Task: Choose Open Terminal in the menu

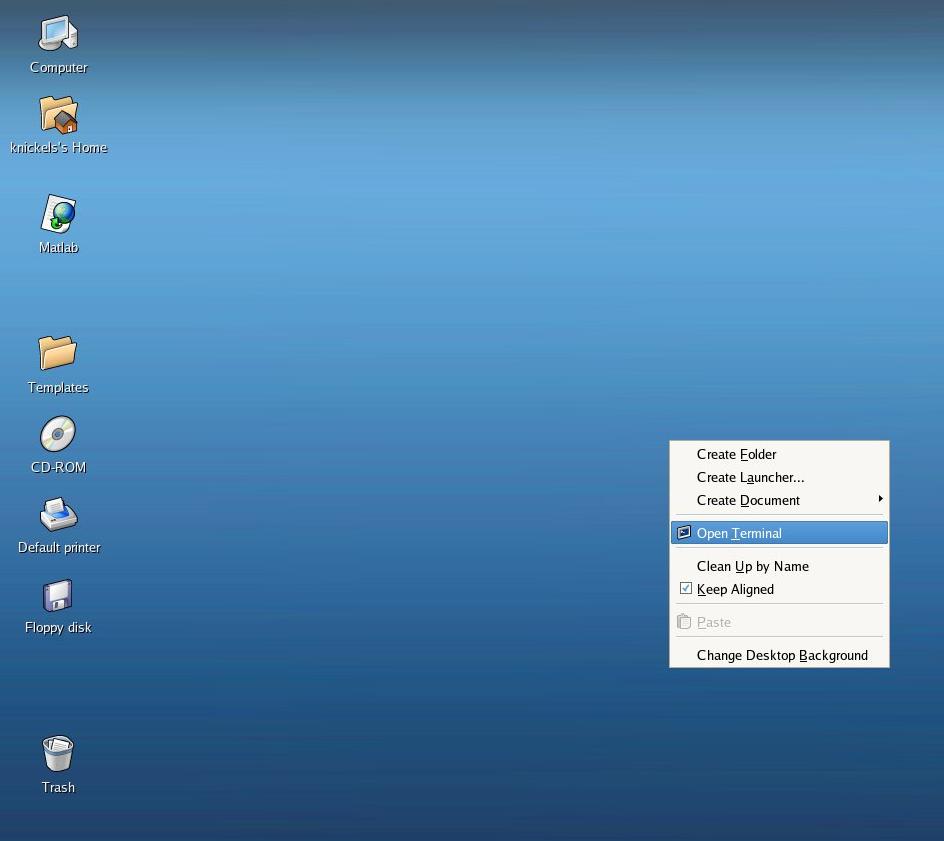Action: pyautogui.click(x=779, y=533)
